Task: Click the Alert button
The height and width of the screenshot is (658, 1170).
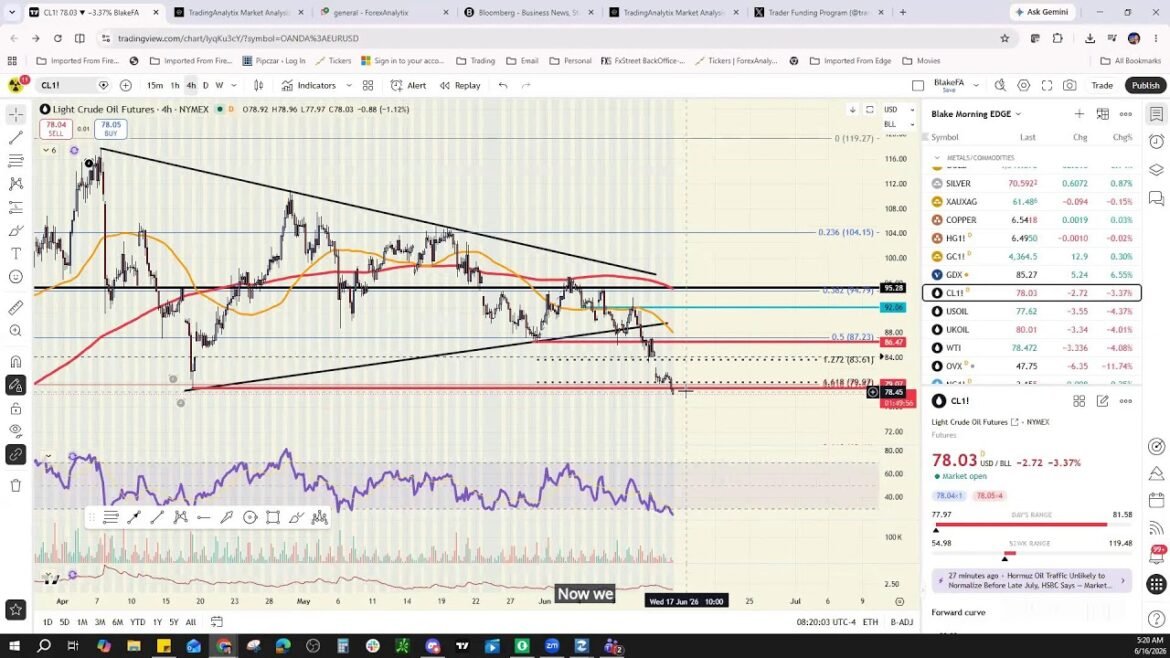Action: pyautogui.click(x=409, y=85)
